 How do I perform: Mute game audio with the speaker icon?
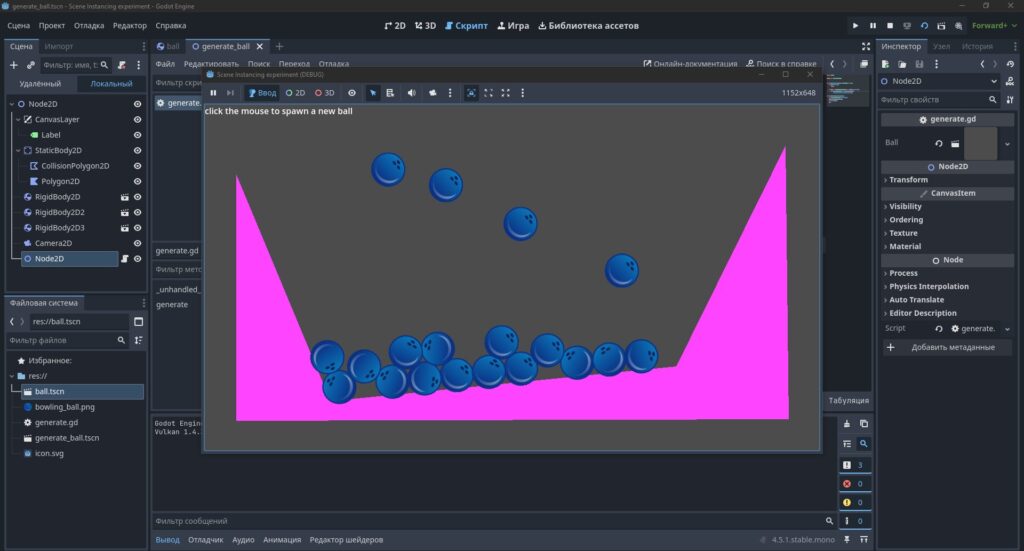click(x=411, y=93)
